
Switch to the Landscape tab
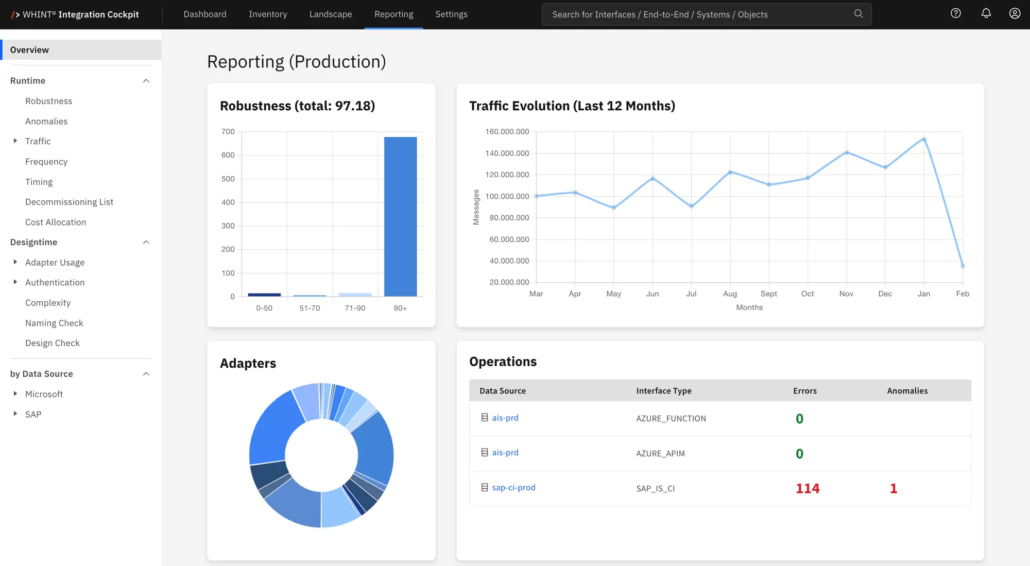click(330, 14)
